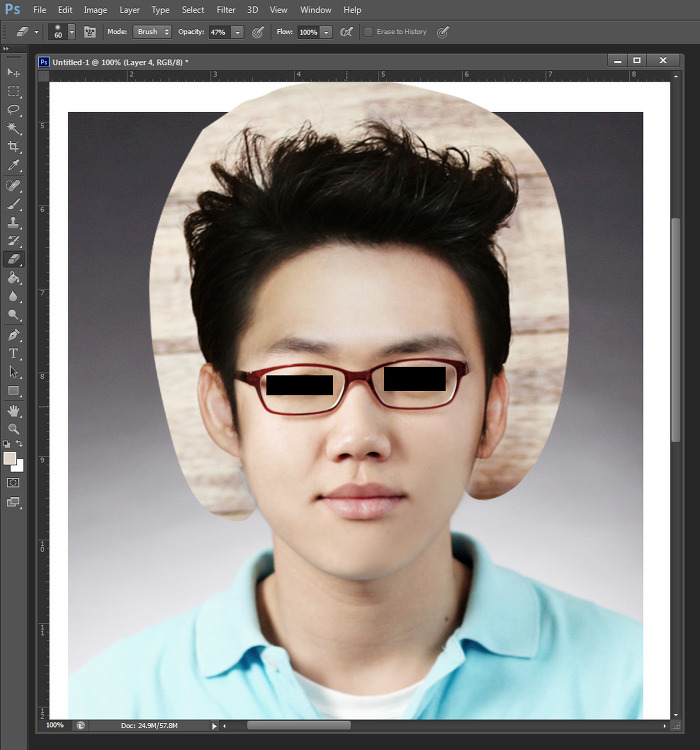Select the Paint Bucket tool
This screenshot has height=750, width=700.
tap(13, 278)
